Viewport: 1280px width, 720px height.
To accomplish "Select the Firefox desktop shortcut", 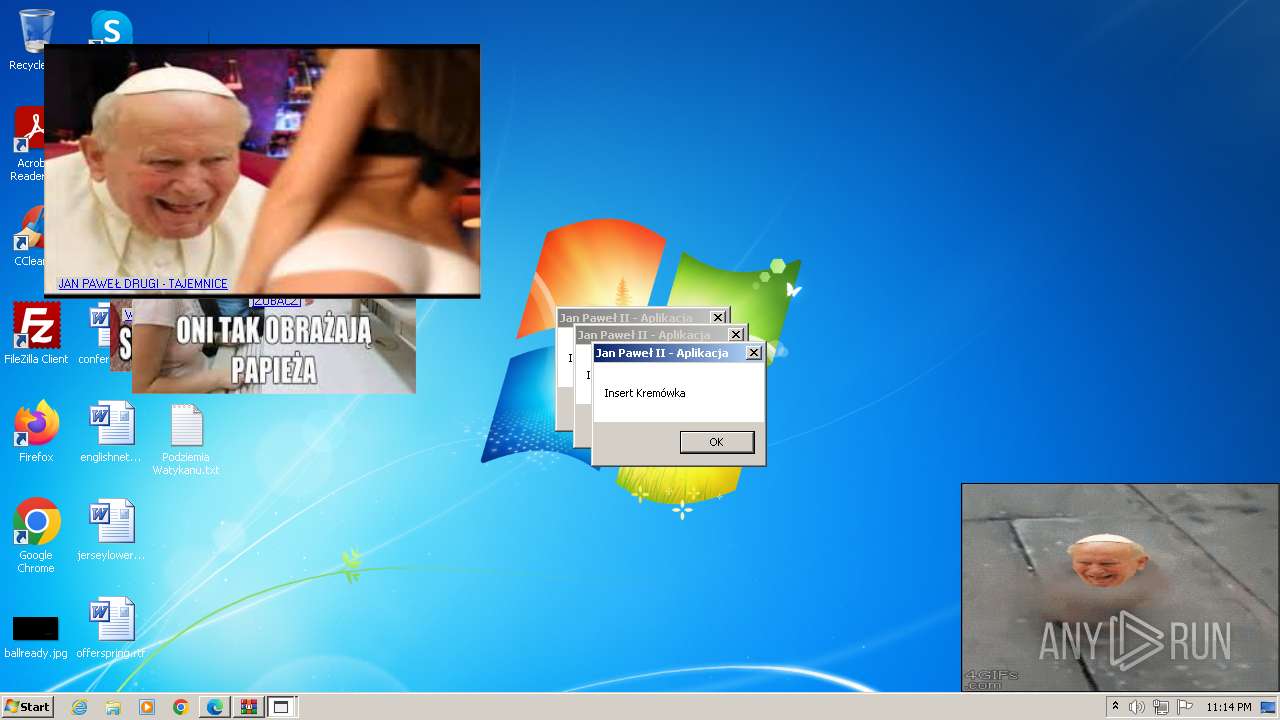I will pos(36,432).
